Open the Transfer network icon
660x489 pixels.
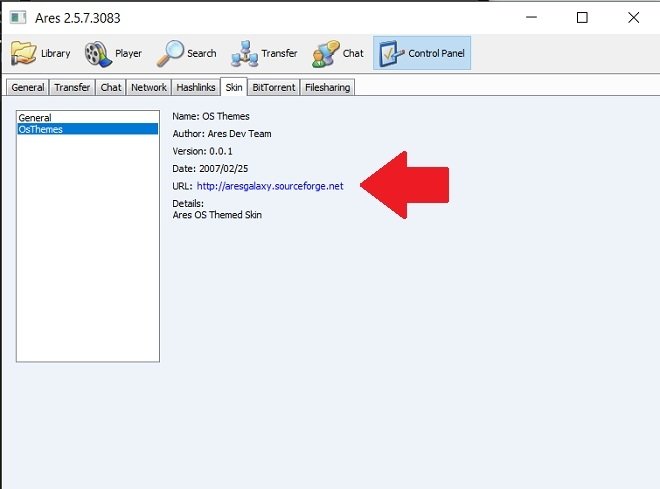pyautogui.click(x=244, y=53)
